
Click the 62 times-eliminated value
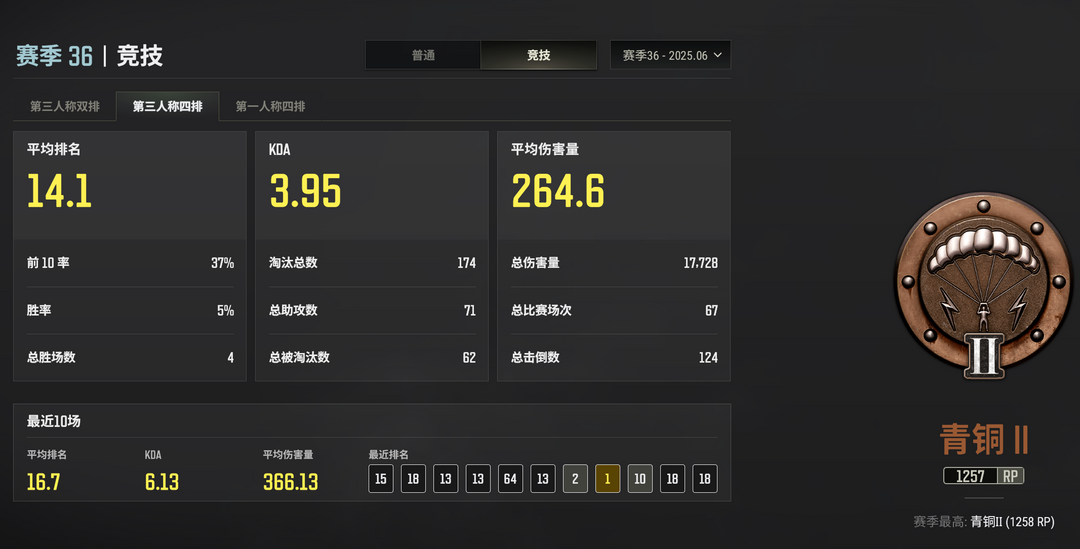(469, 358)
